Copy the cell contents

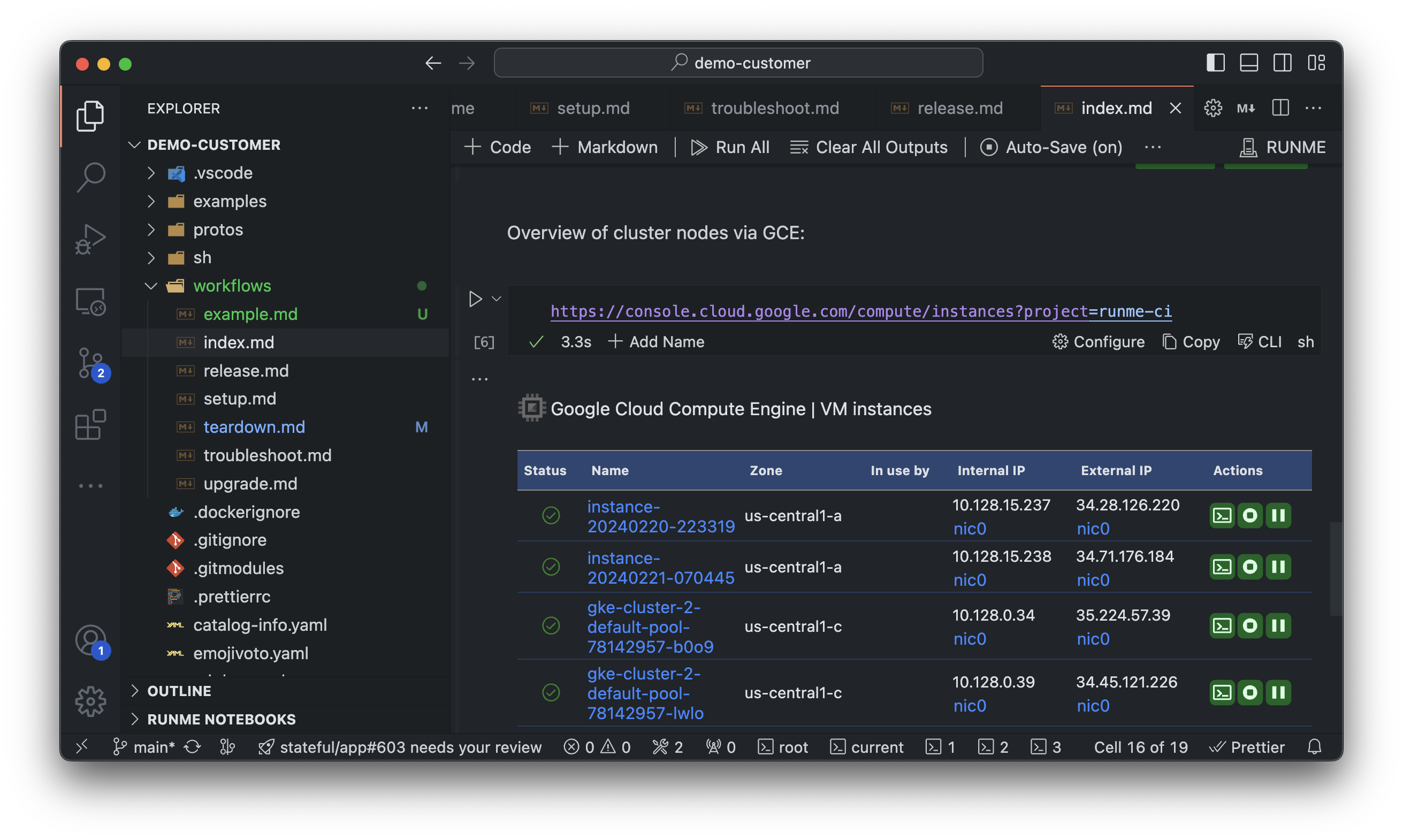pos(1191,342)
